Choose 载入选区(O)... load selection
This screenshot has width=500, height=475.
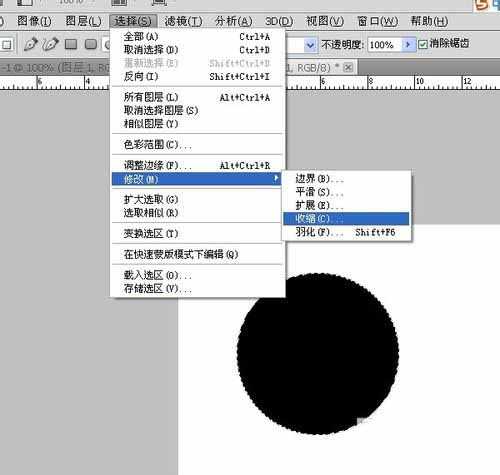[197, 275]
